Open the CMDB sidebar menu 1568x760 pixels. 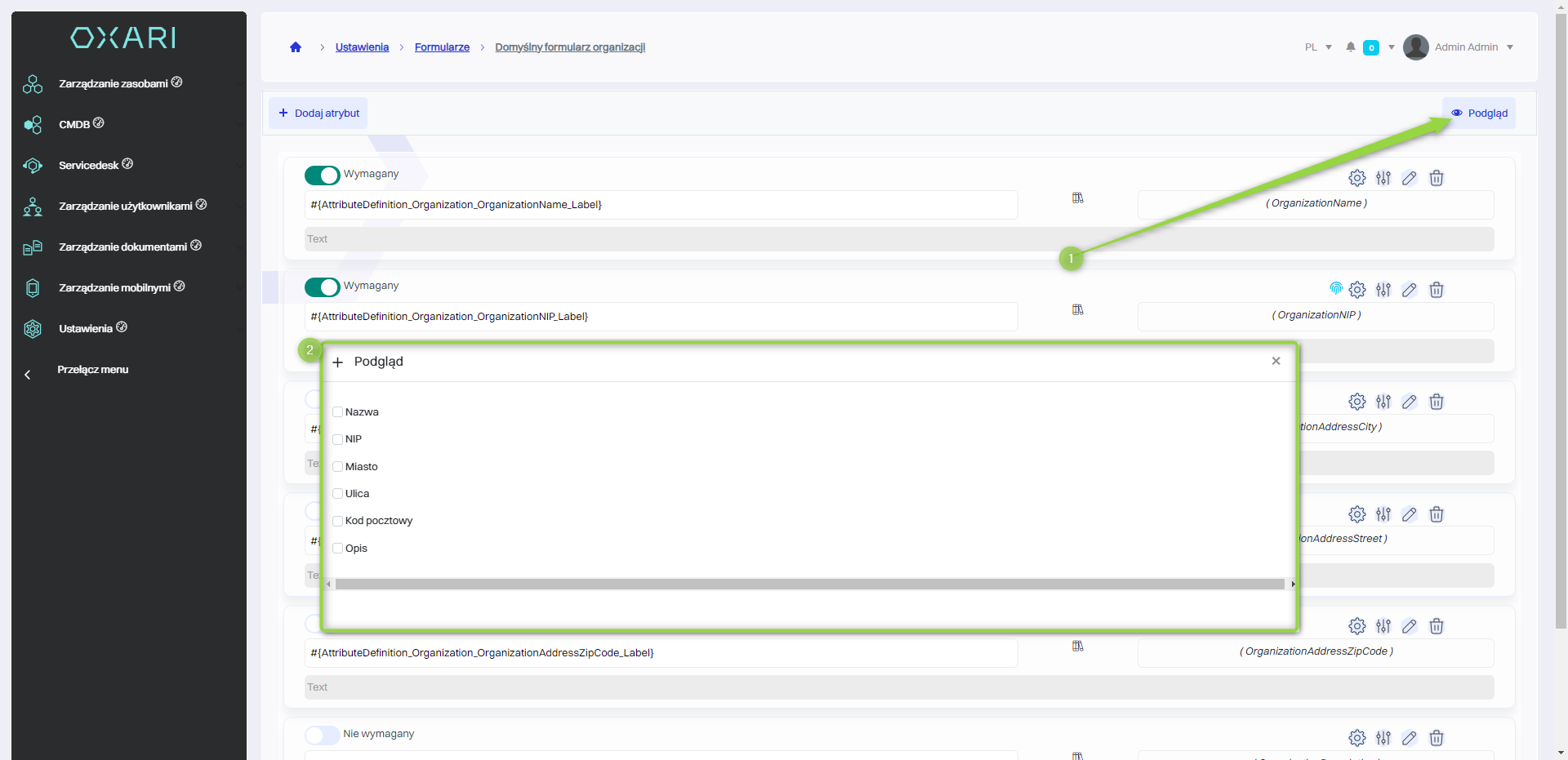[x=74, y=125]
